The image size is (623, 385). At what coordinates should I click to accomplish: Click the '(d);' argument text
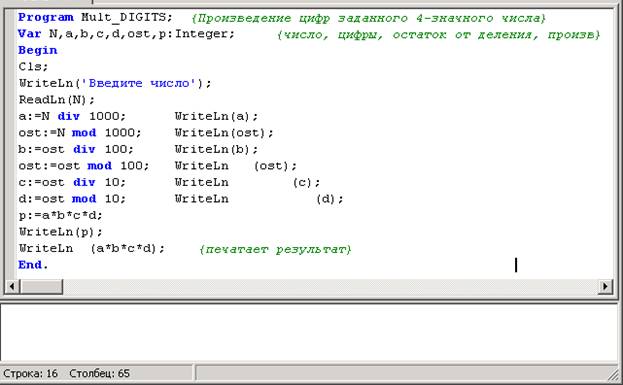tap(330, 199)
